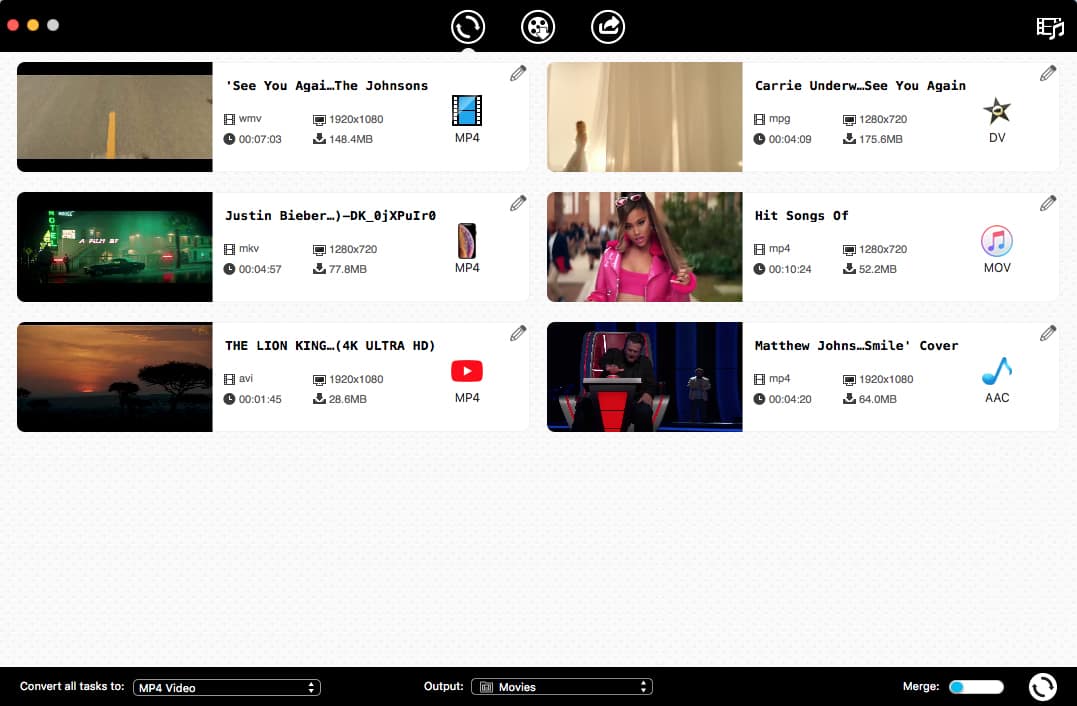The height and width of the screenshot is (706, 1077).
Task: Edit the Hit Songs Of video
Action: (x=1047, y=203)
